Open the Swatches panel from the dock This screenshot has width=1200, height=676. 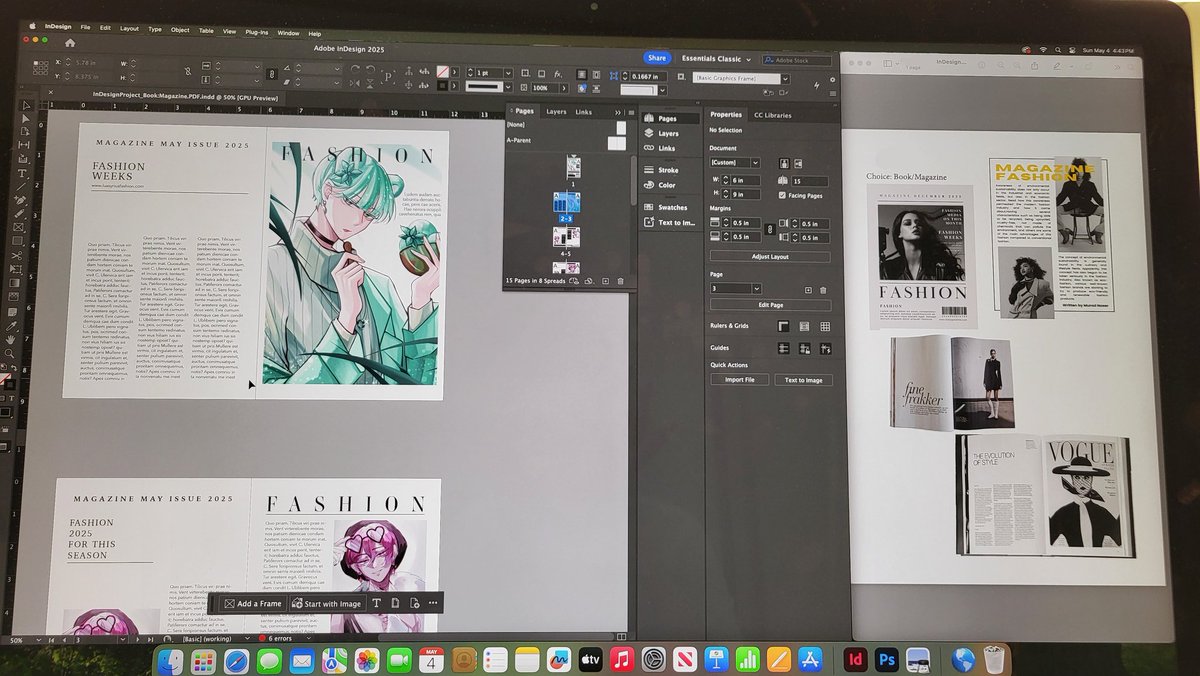(671, 207)
